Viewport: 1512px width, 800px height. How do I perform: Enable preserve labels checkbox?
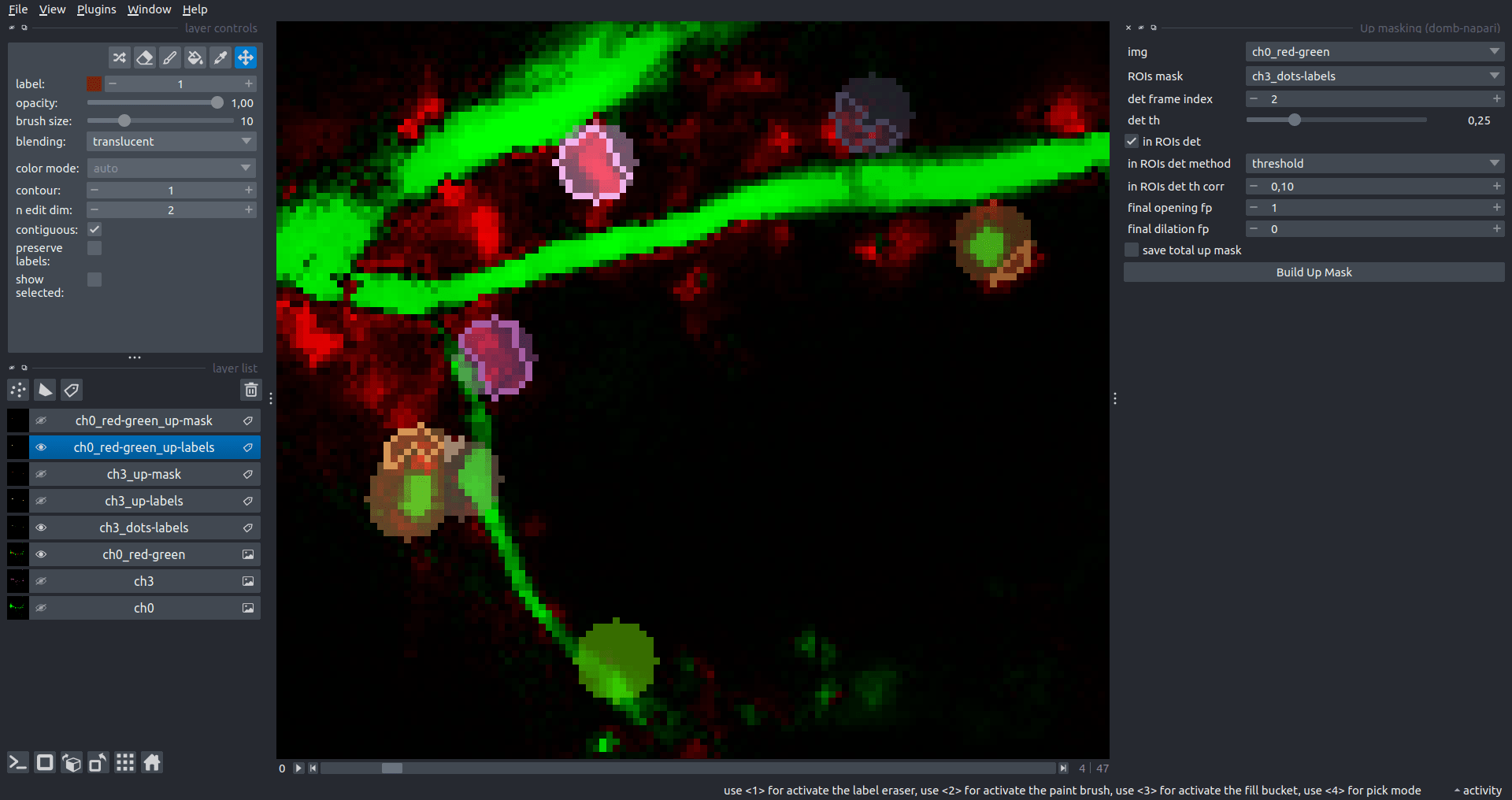click(94, 248)
